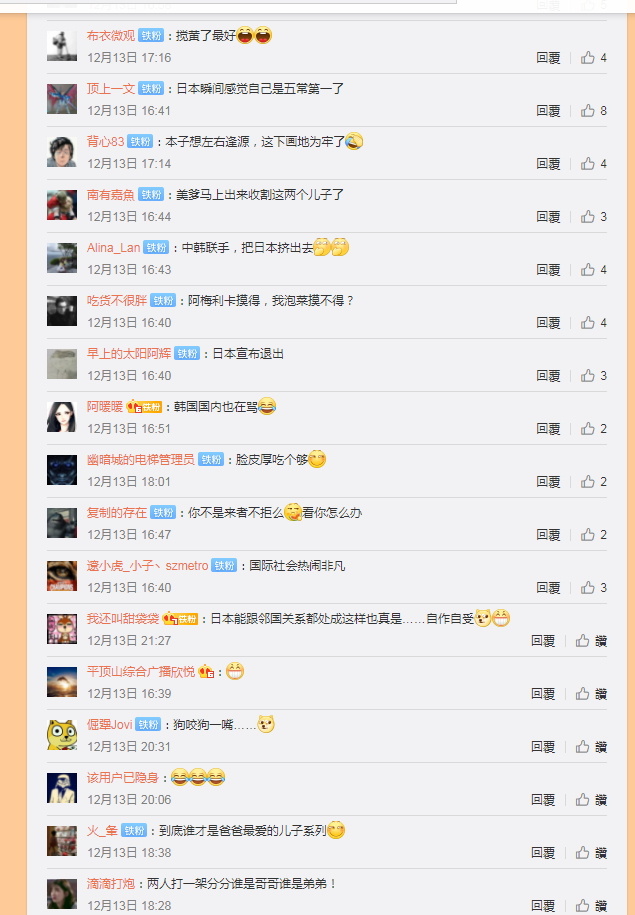The image size is (635, 915).
Task: Like the comment by 布衣微观
Action: point(593,58)
